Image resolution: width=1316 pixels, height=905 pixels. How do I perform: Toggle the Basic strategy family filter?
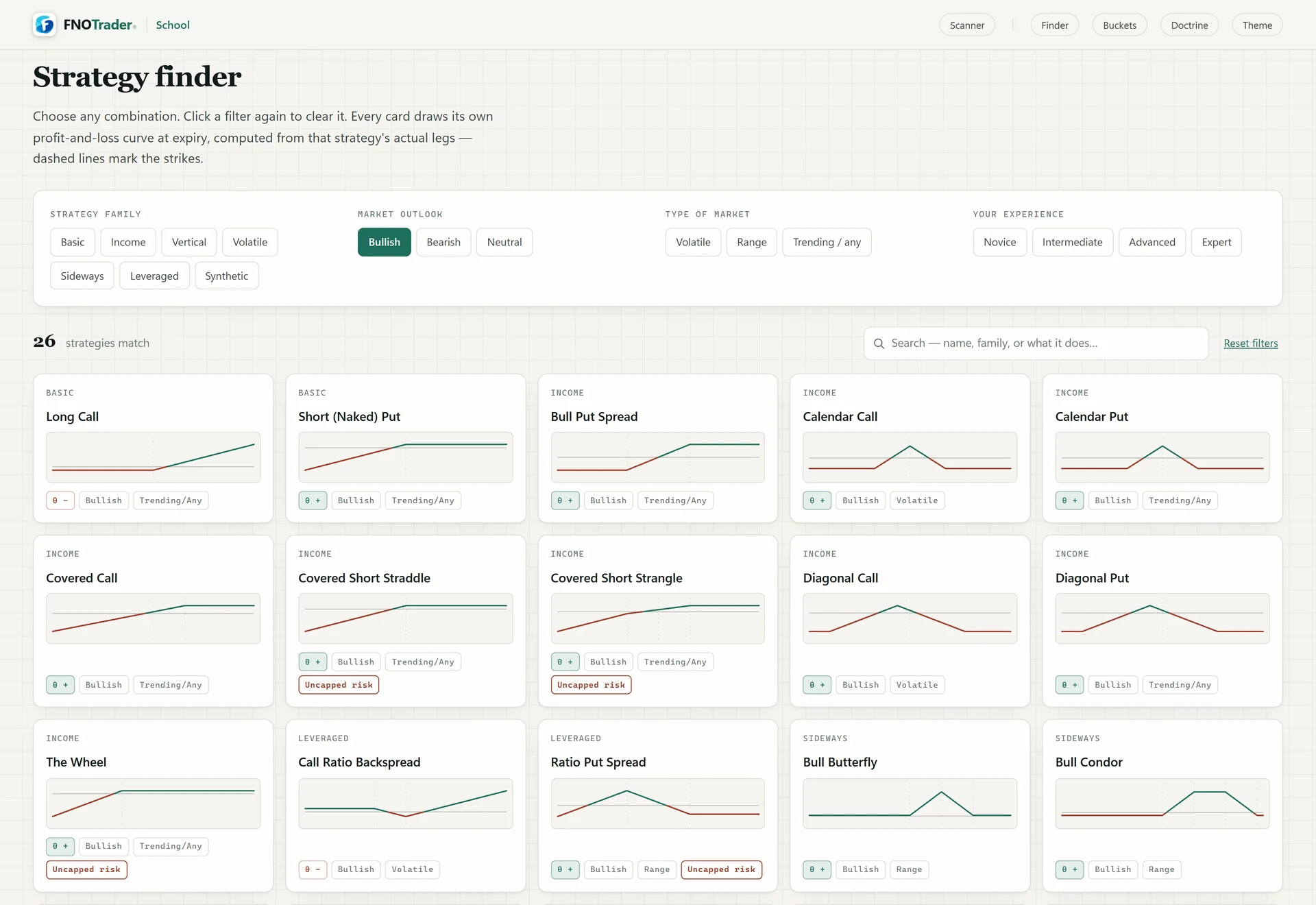[73, 242]
